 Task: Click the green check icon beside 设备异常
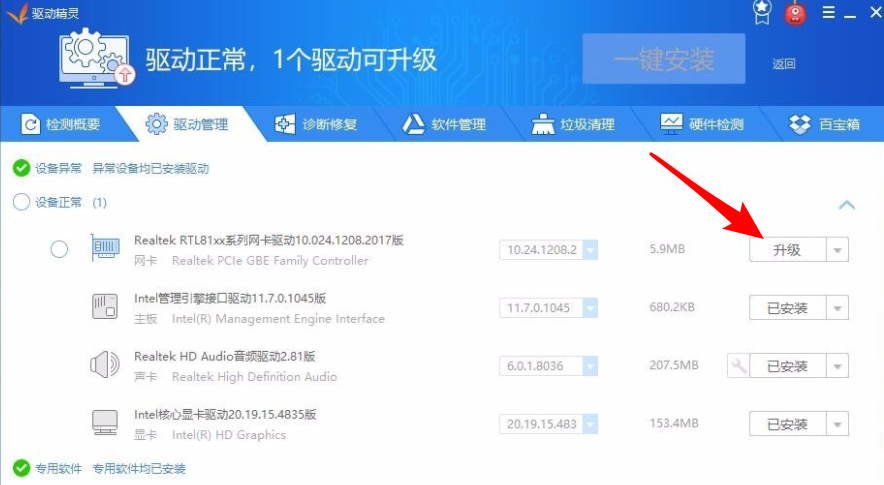tap(21, 168)
